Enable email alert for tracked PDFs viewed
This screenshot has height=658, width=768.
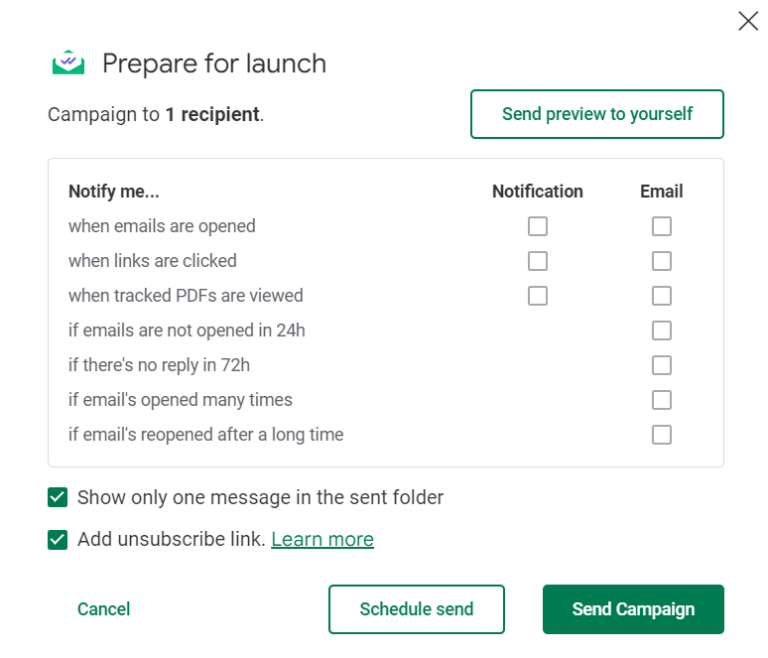click(x=661, y=296)
